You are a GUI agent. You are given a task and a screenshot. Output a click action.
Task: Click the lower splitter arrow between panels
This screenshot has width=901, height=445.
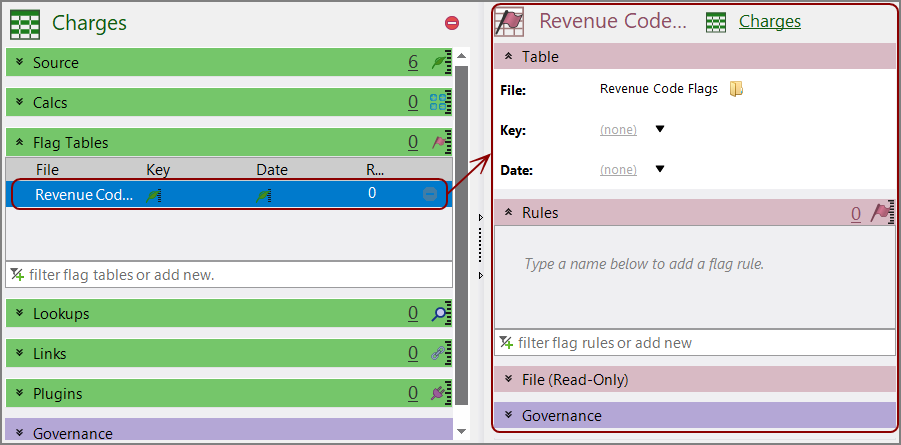481,276
